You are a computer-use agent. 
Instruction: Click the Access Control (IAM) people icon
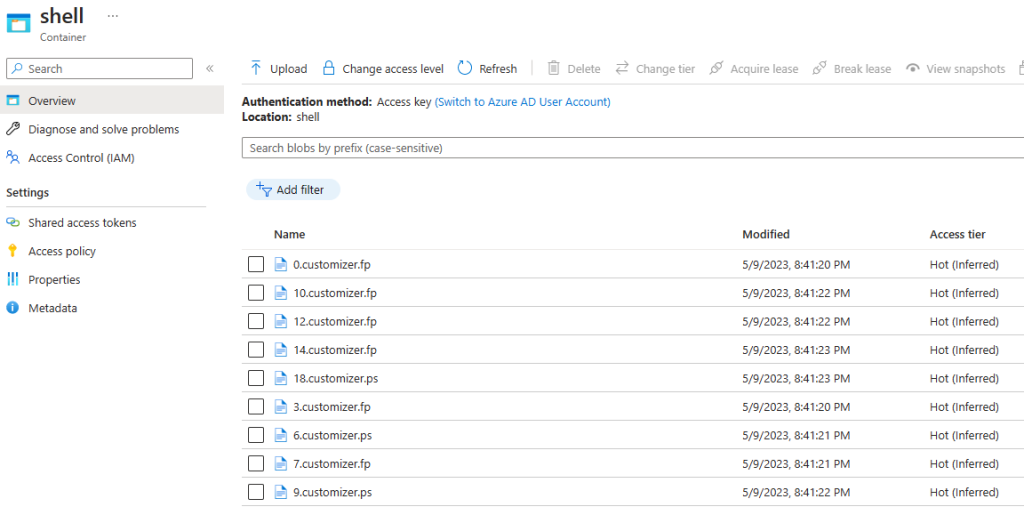click(x=12, y=157)
